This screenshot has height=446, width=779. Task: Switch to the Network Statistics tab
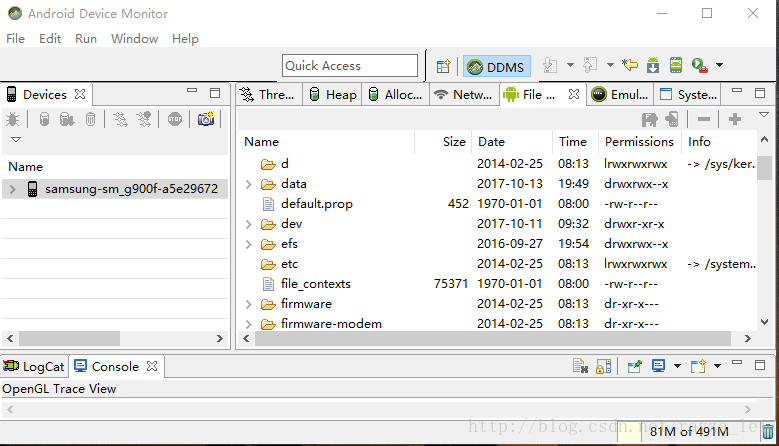point(464,94)
